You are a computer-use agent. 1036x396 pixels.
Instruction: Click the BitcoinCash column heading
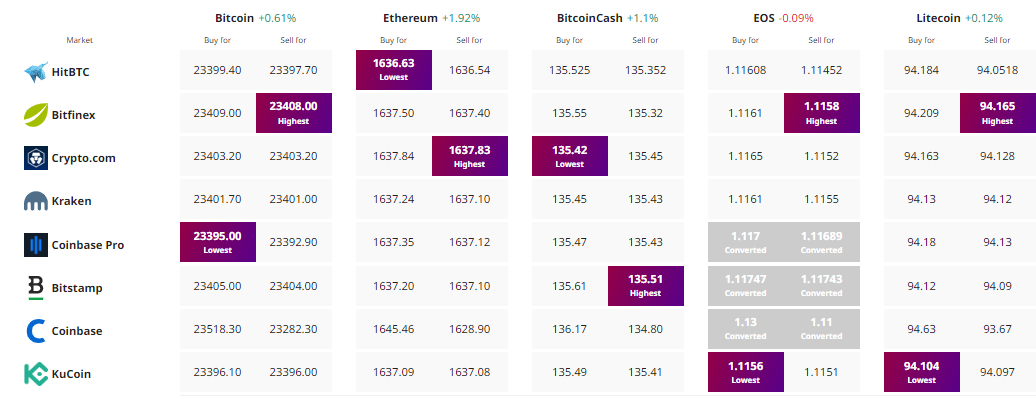[x=589, y=18]
